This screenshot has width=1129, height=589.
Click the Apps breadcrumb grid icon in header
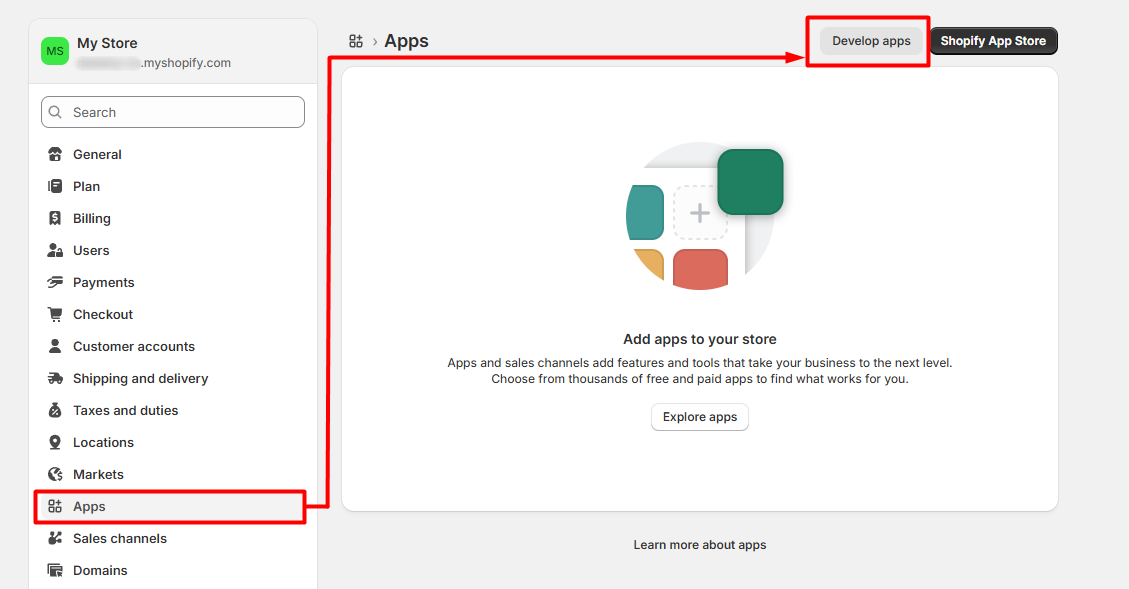[356, 41]
